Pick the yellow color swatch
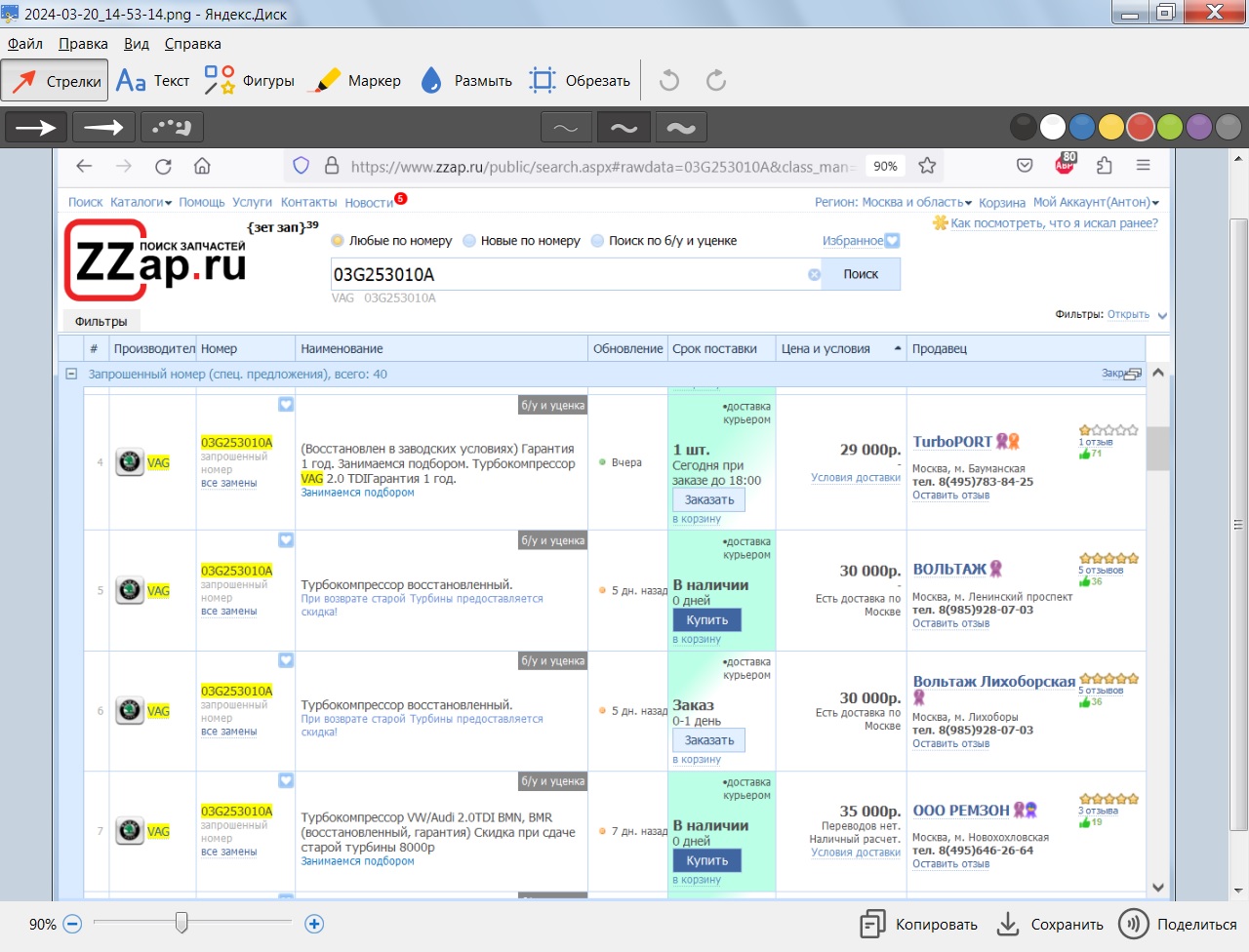The image size is (1249, 952). coord(1111,127)
